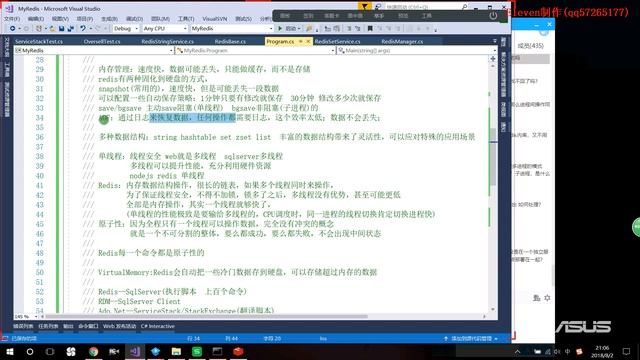Open the VisualSVN menu
The width and height of the screenshot is (640, 360).
215,19
